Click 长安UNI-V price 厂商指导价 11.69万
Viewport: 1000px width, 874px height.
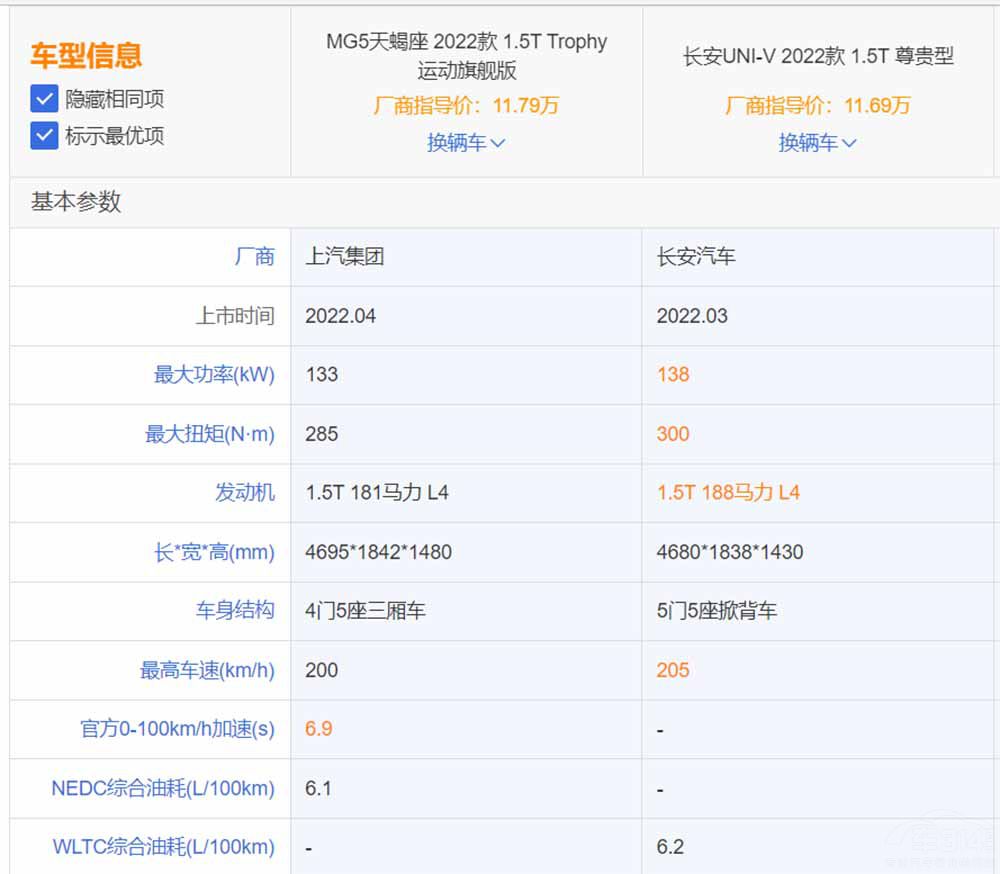click(x=817, y=105)
